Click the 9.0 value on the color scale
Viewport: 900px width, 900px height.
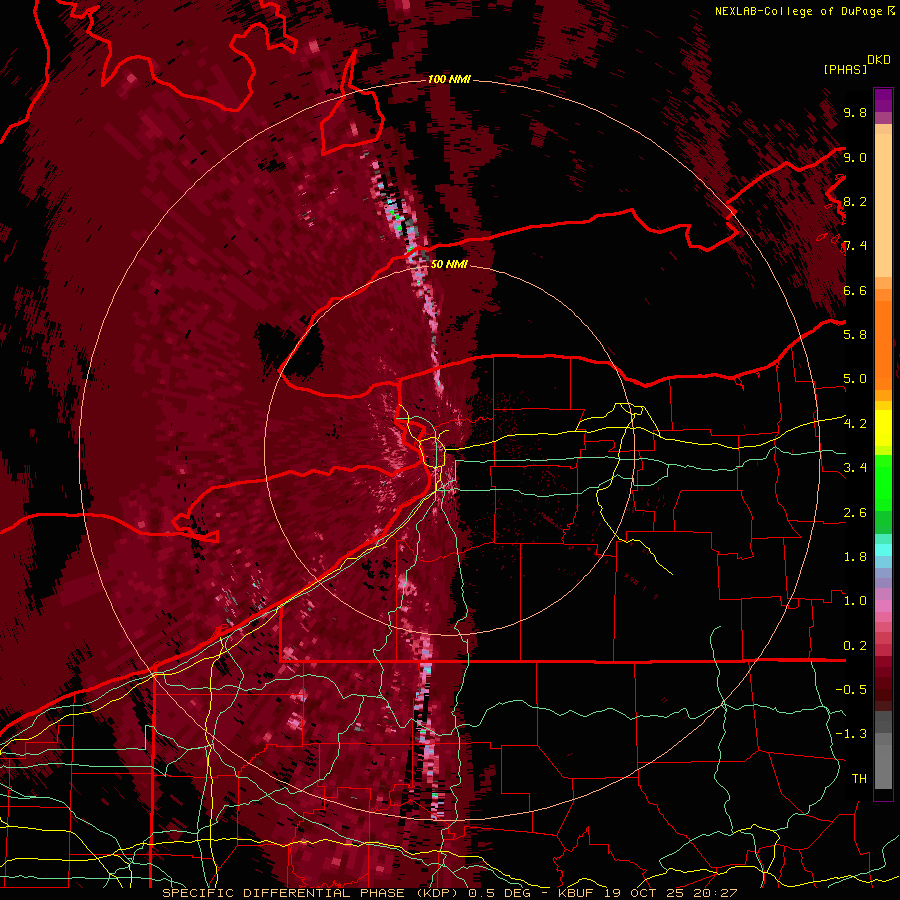coord(855,158)
